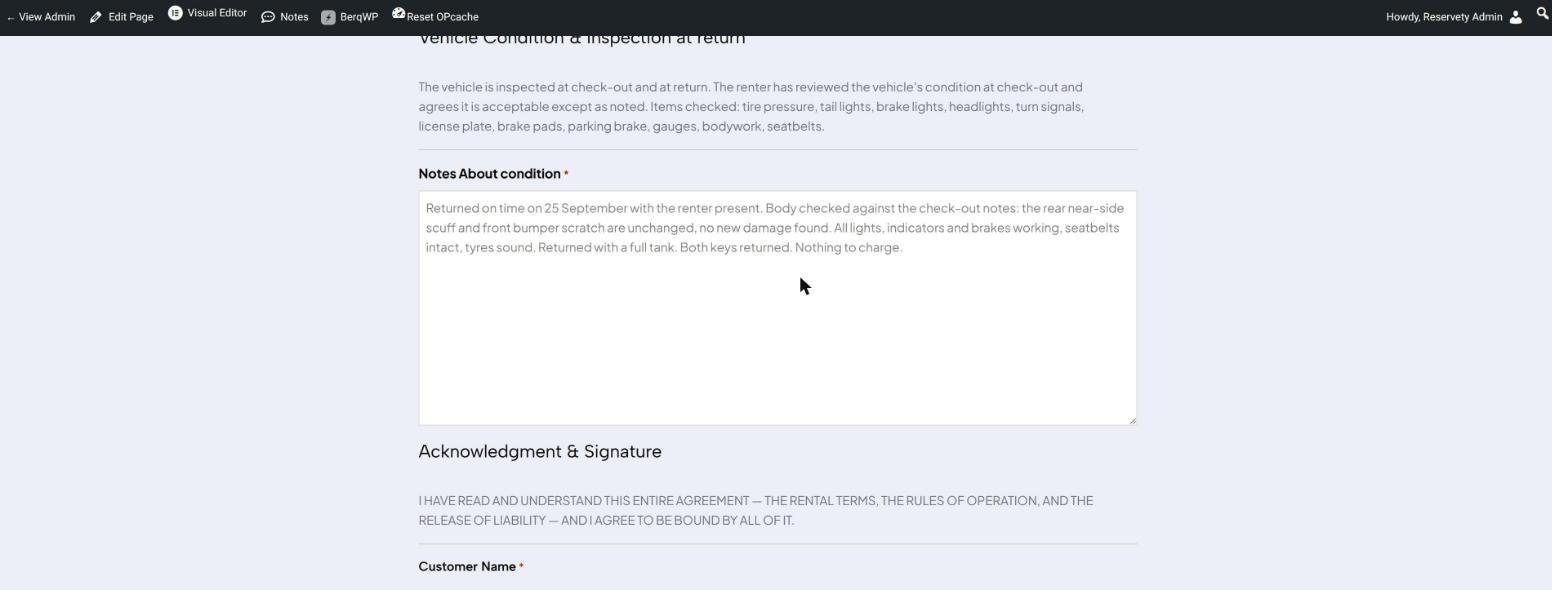Click the back arrow before View Admin
This screenshot has width=1552, height=590.
coord(10,17)
